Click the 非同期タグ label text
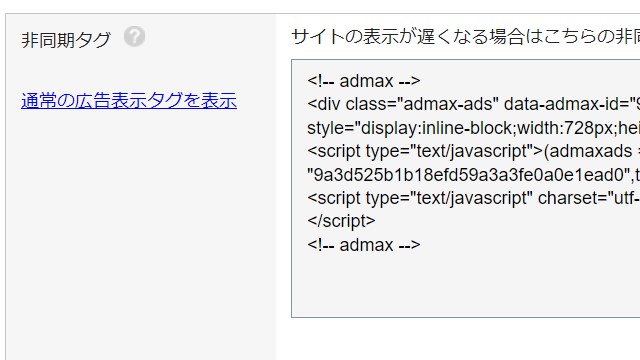The width and height of the screenshot is (640, 360). point(66,40)
